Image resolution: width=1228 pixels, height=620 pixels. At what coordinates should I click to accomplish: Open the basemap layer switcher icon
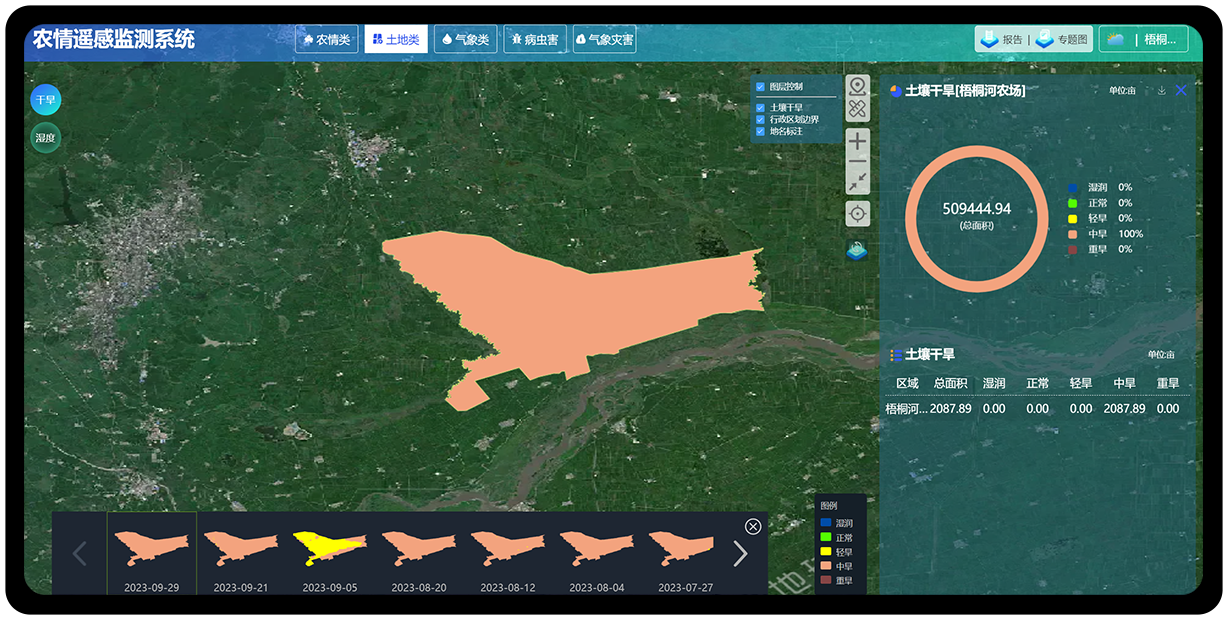857,250
